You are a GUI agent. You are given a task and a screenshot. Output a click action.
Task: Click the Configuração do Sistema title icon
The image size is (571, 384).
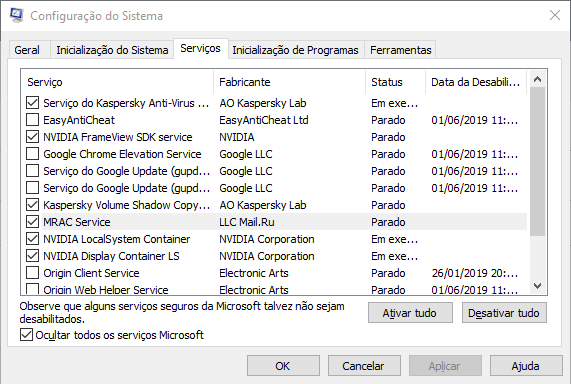17,15
